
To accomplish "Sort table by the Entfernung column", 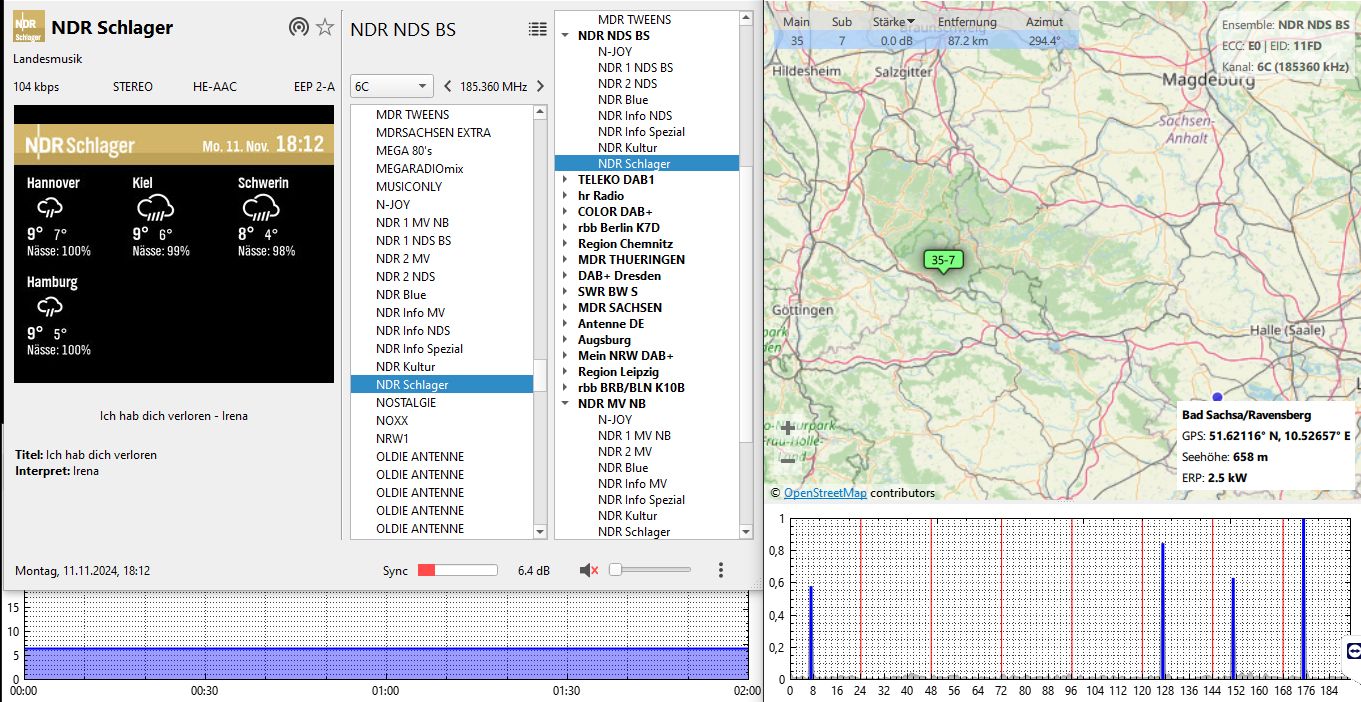I will click(966, 22).
